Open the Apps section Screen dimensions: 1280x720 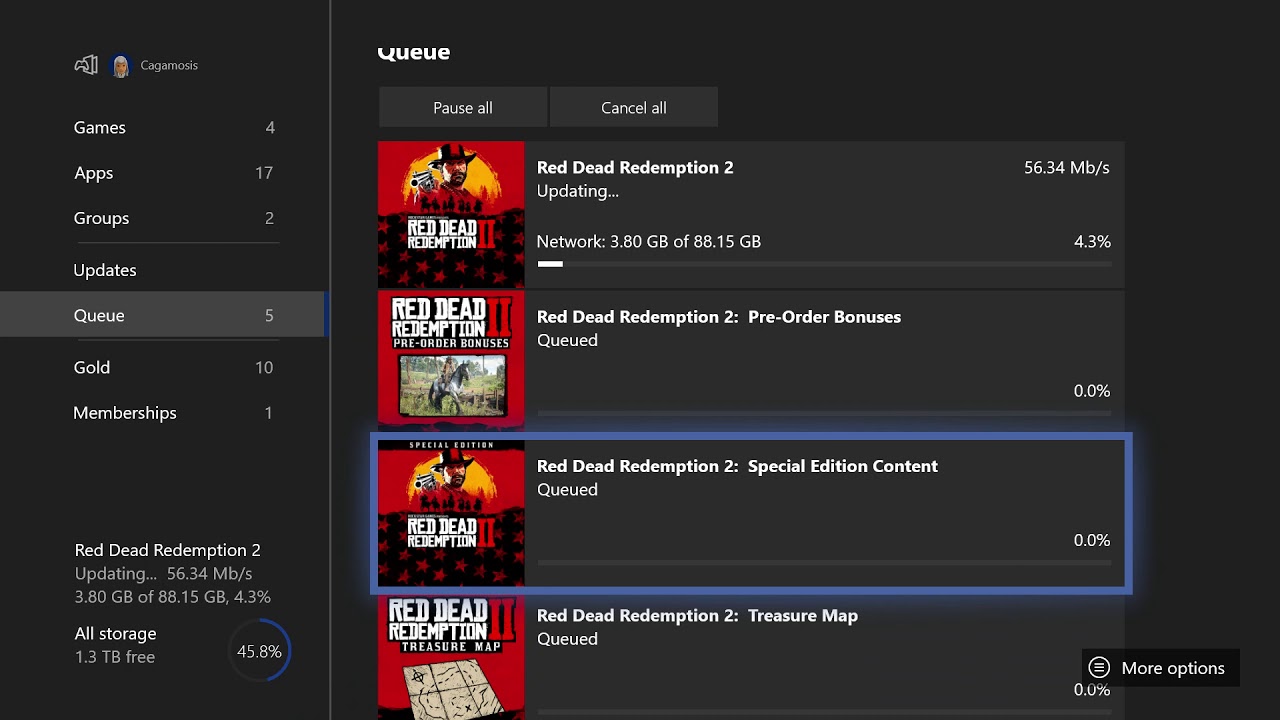tap(162, 173)
